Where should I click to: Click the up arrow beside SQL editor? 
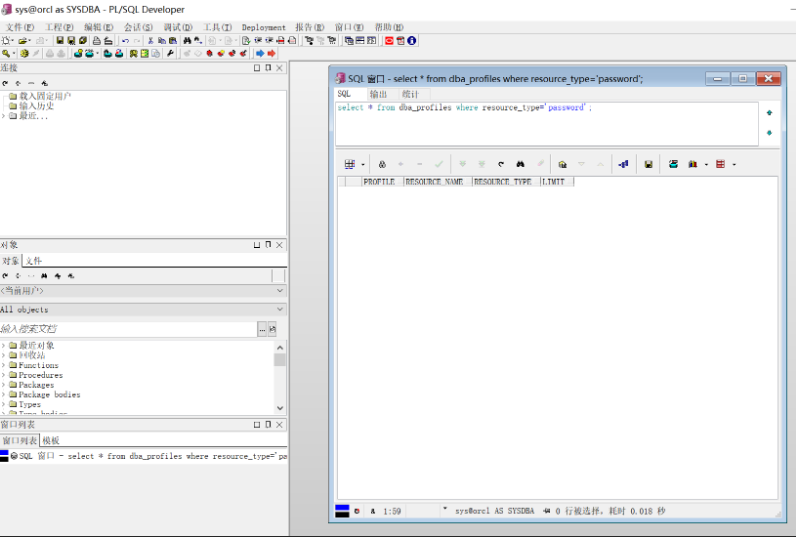pyautogui.click(x=769, y=113)
